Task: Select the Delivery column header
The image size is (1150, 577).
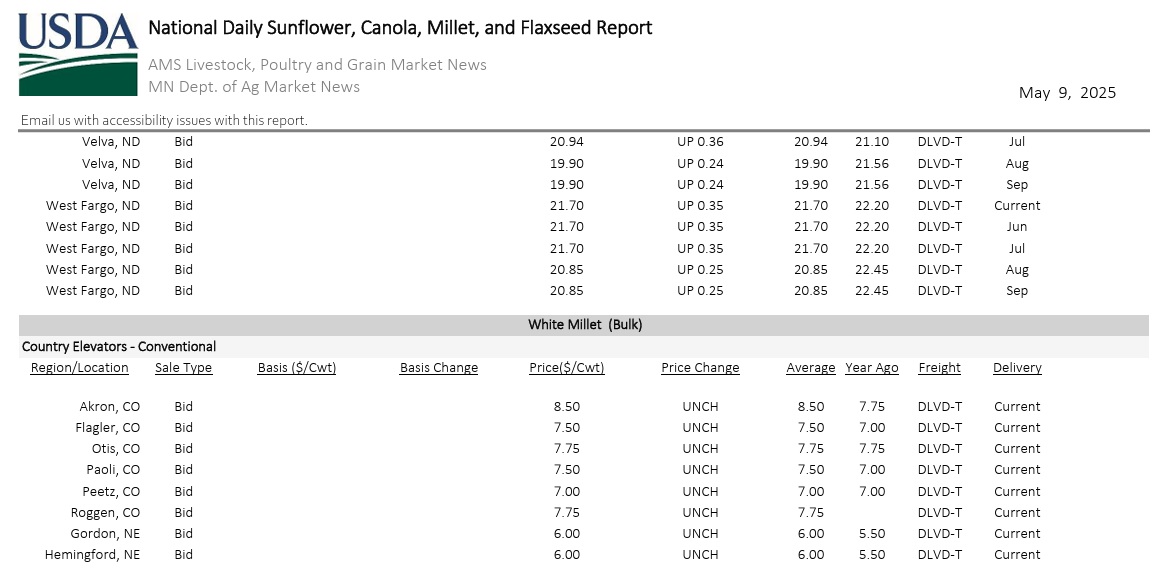Action: click(x=1017, y=368)
